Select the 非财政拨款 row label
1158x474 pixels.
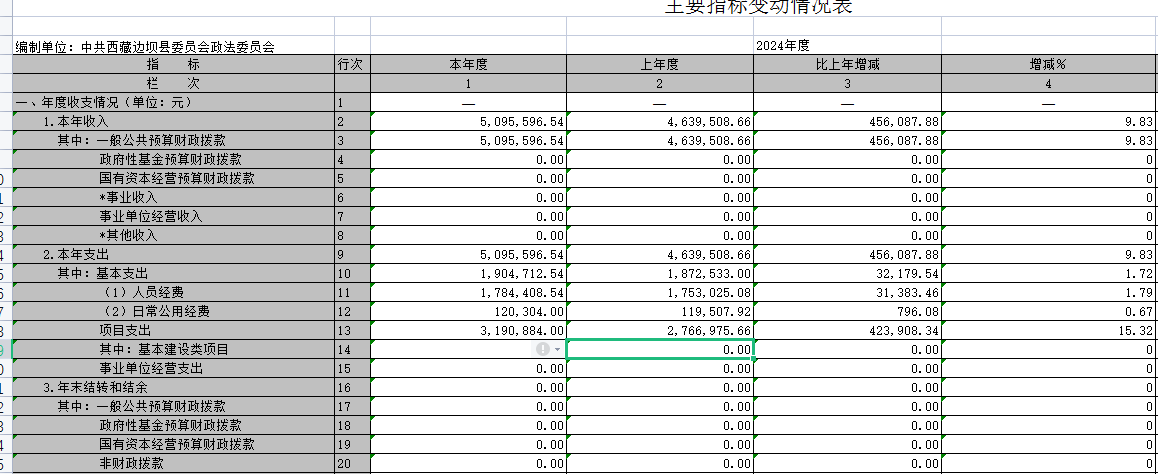coord(174,464)
